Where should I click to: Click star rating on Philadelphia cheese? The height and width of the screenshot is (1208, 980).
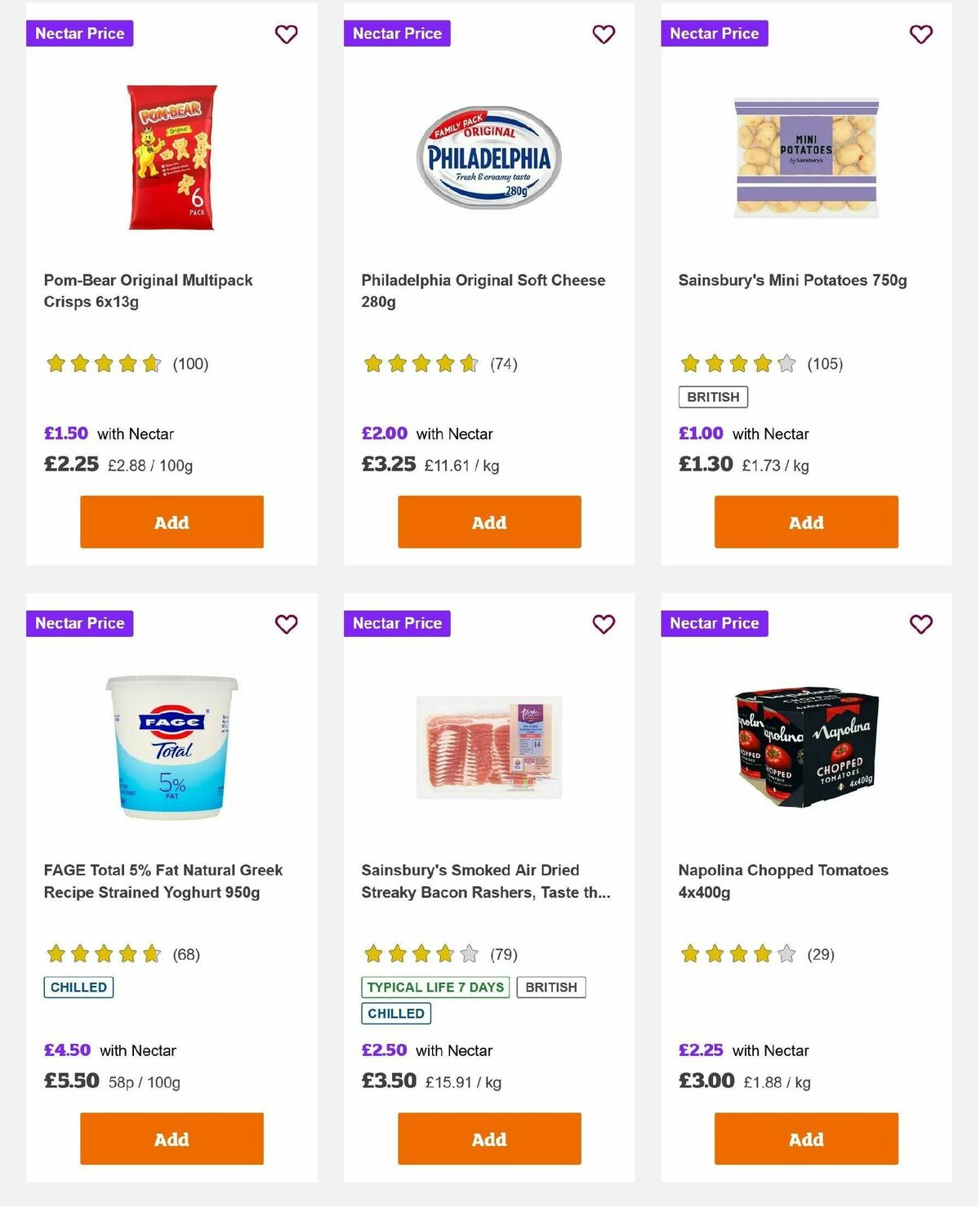418,363
